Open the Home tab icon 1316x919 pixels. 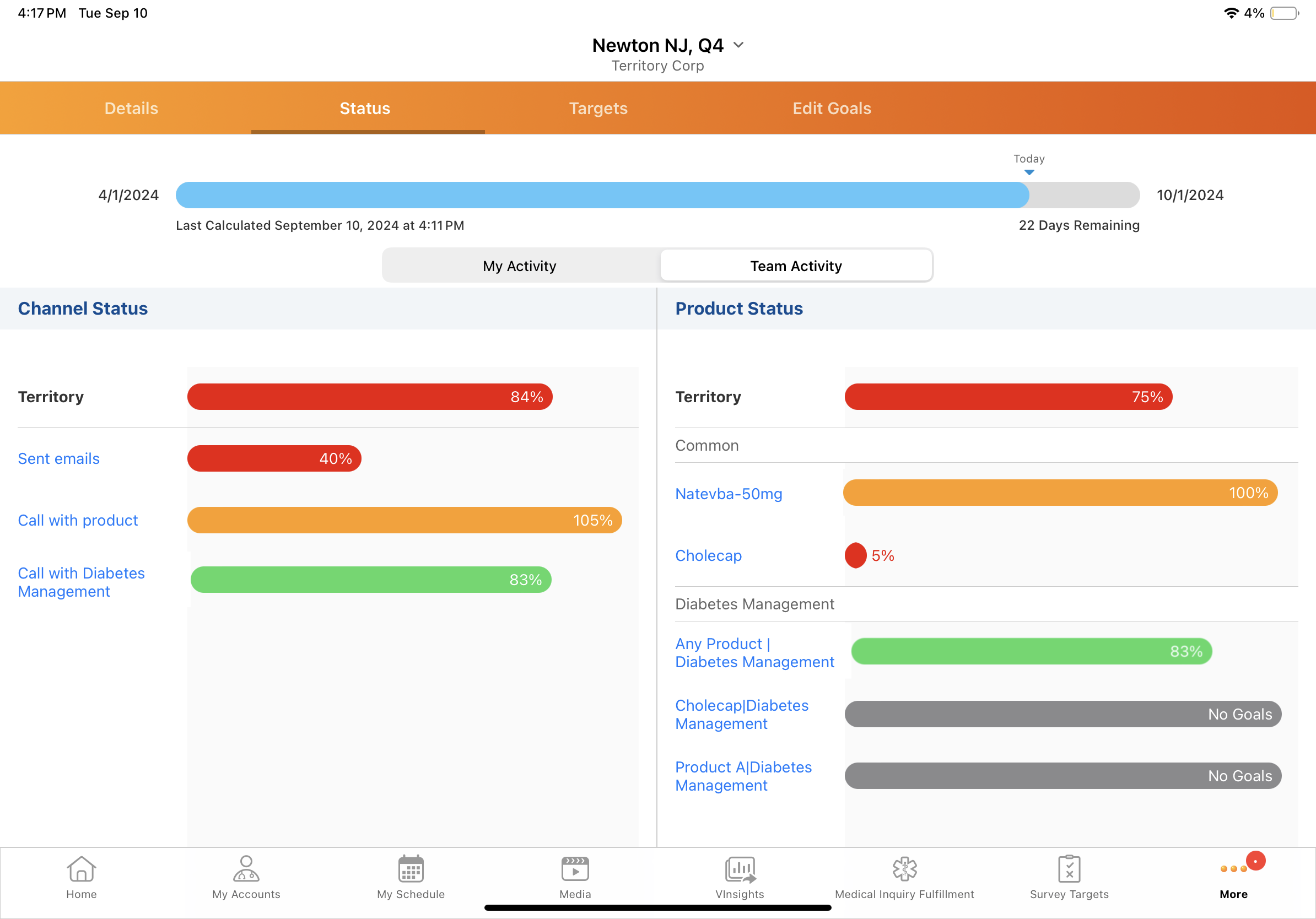[x=81, y=869]
